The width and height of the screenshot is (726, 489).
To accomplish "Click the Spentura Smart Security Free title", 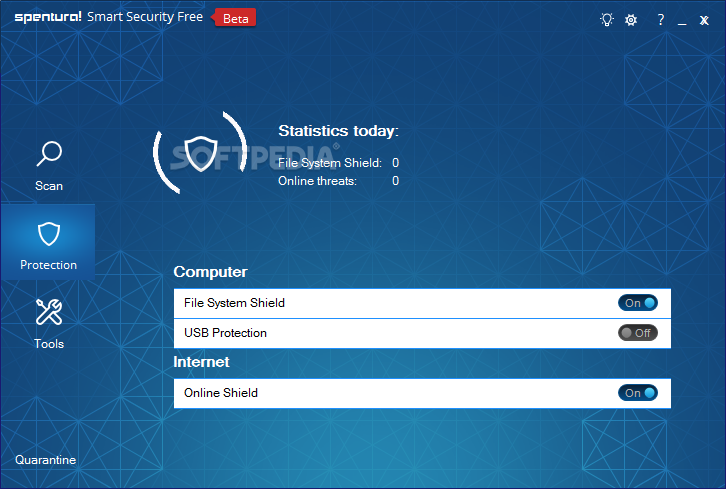I will click(109, 17).
